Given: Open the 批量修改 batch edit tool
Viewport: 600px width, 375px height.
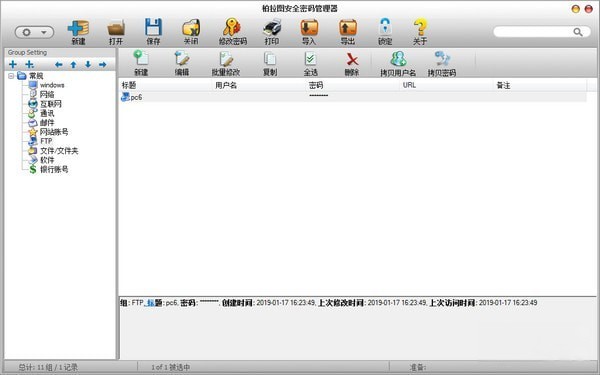Looking at the screenshot, I should pyautogui.click(x=226, y=59).
